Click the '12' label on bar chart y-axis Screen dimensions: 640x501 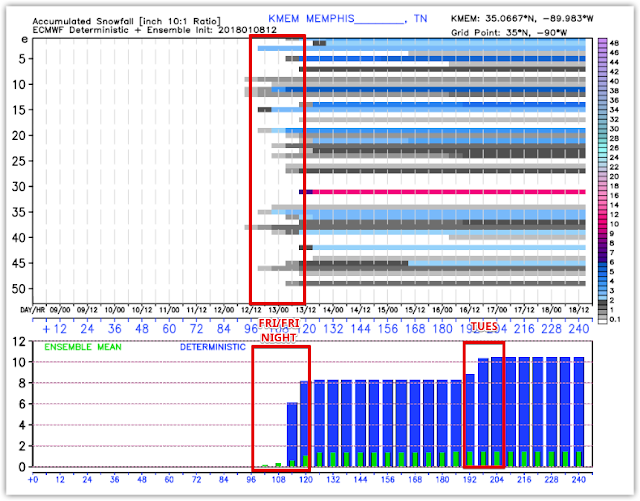(19, 341)
